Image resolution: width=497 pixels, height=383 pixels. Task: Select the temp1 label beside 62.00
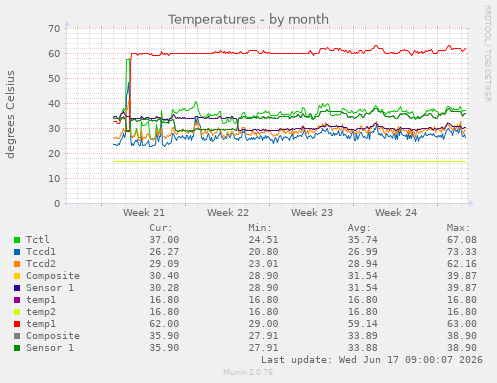(x=41, y=324)
